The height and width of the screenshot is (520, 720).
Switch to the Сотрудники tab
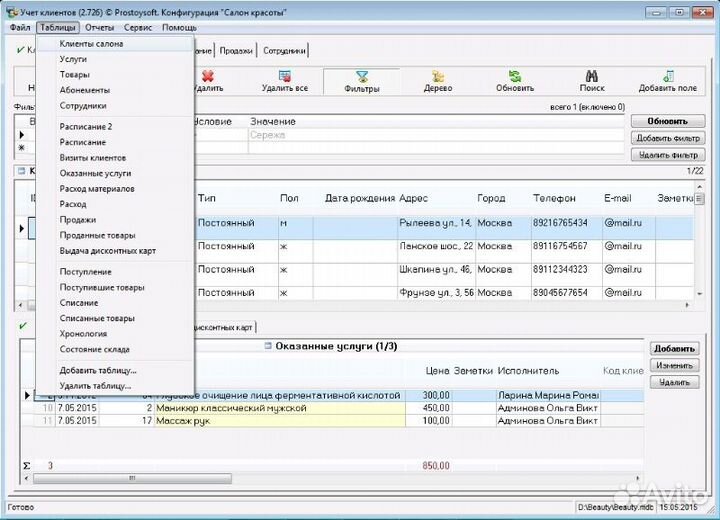point(283,50)
